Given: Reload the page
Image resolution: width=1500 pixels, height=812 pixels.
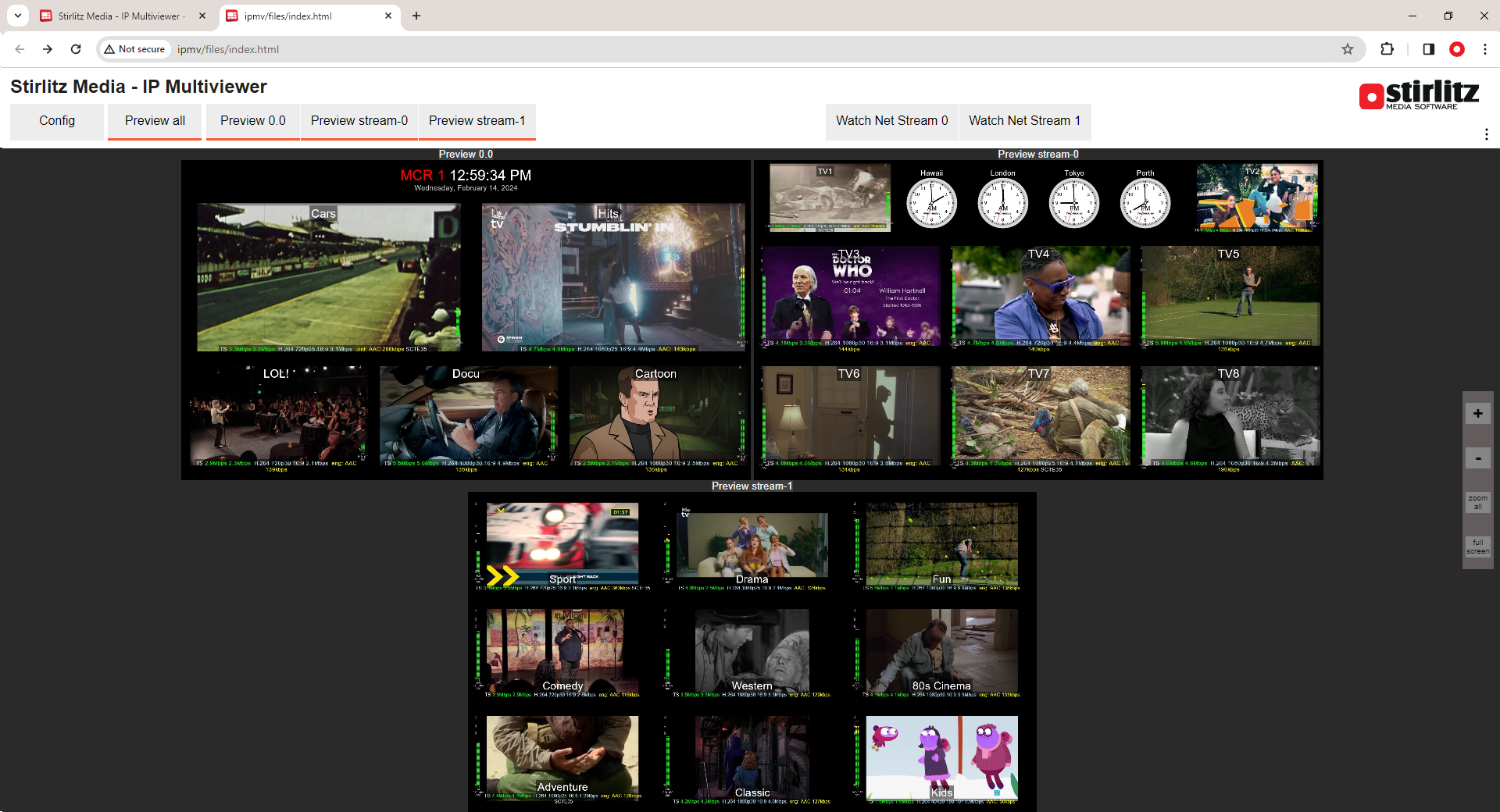Looking at the screenshot, I should (76, 49).
